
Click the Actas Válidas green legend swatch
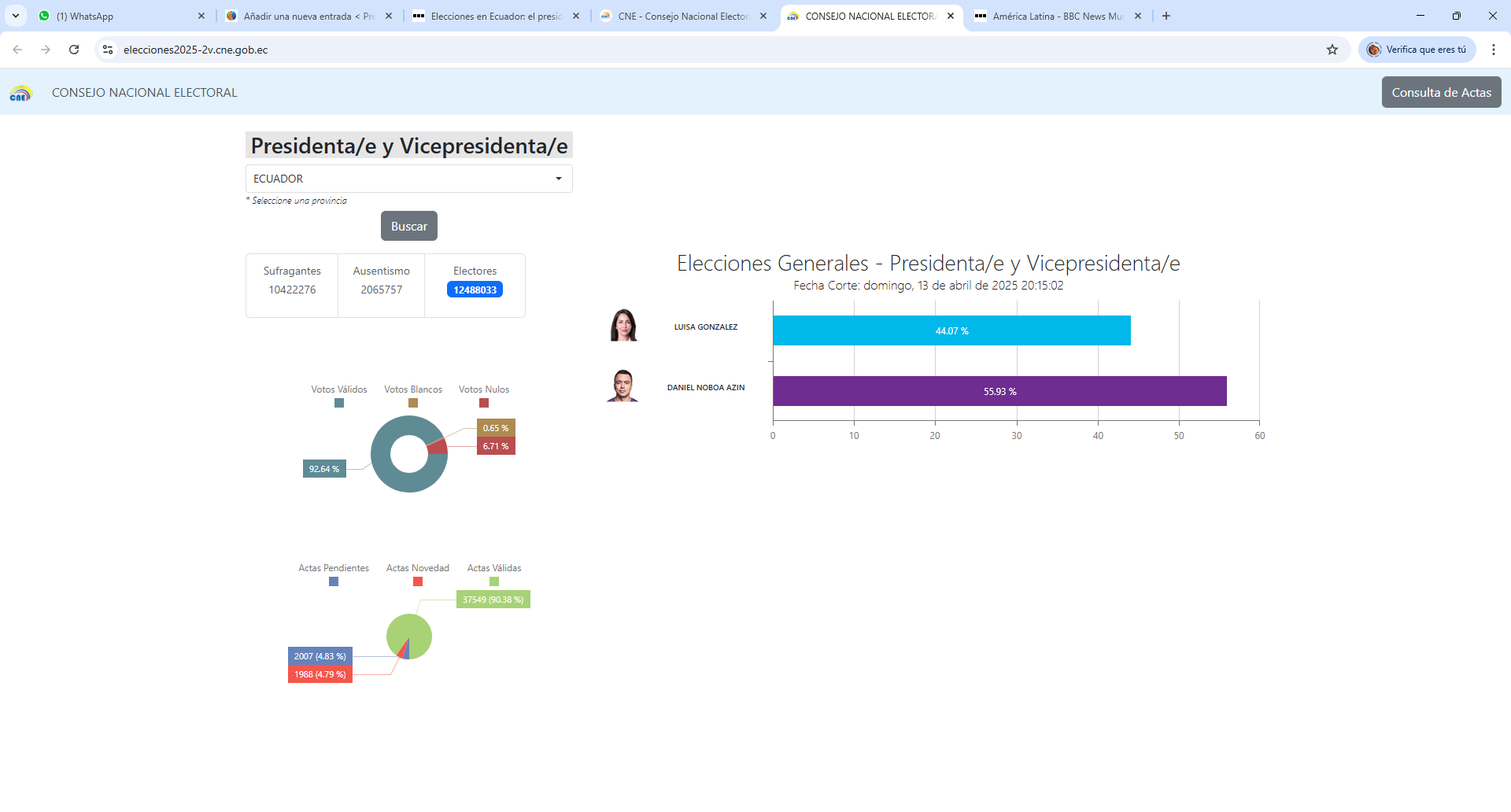(494, 581)
